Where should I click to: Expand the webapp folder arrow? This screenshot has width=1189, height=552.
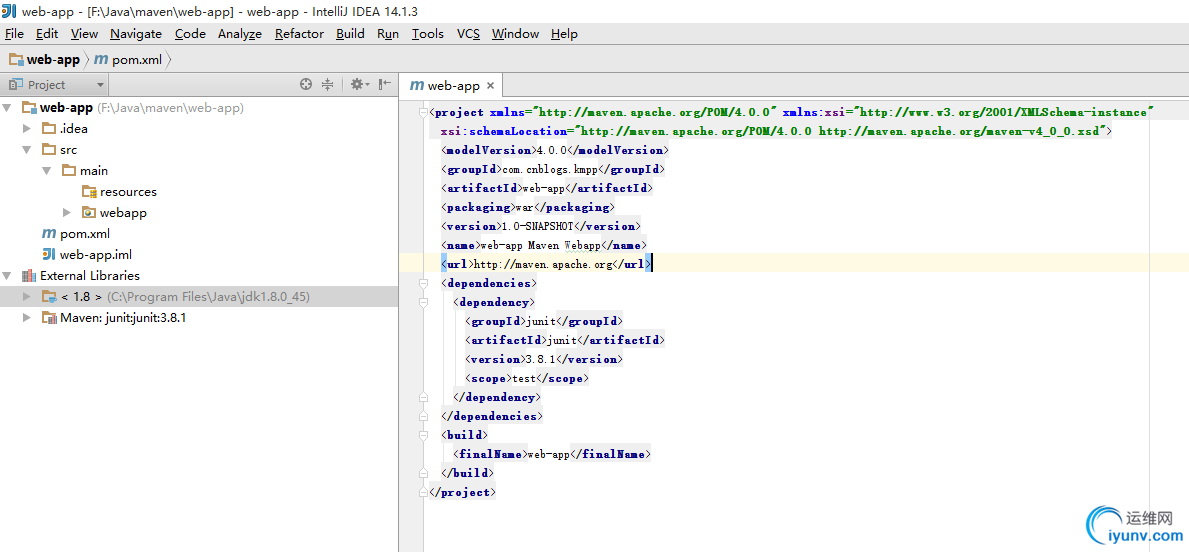(67, 213)
